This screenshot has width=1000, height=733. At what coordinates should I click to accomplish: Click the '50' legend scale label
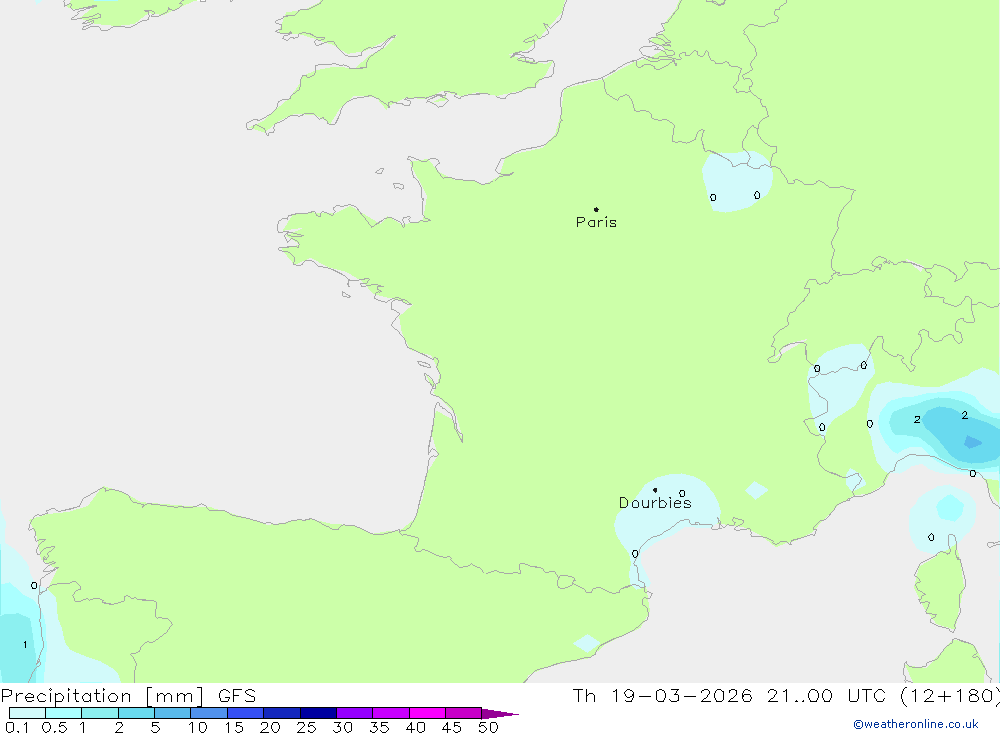pyautogui.click(x=488, y=727)
